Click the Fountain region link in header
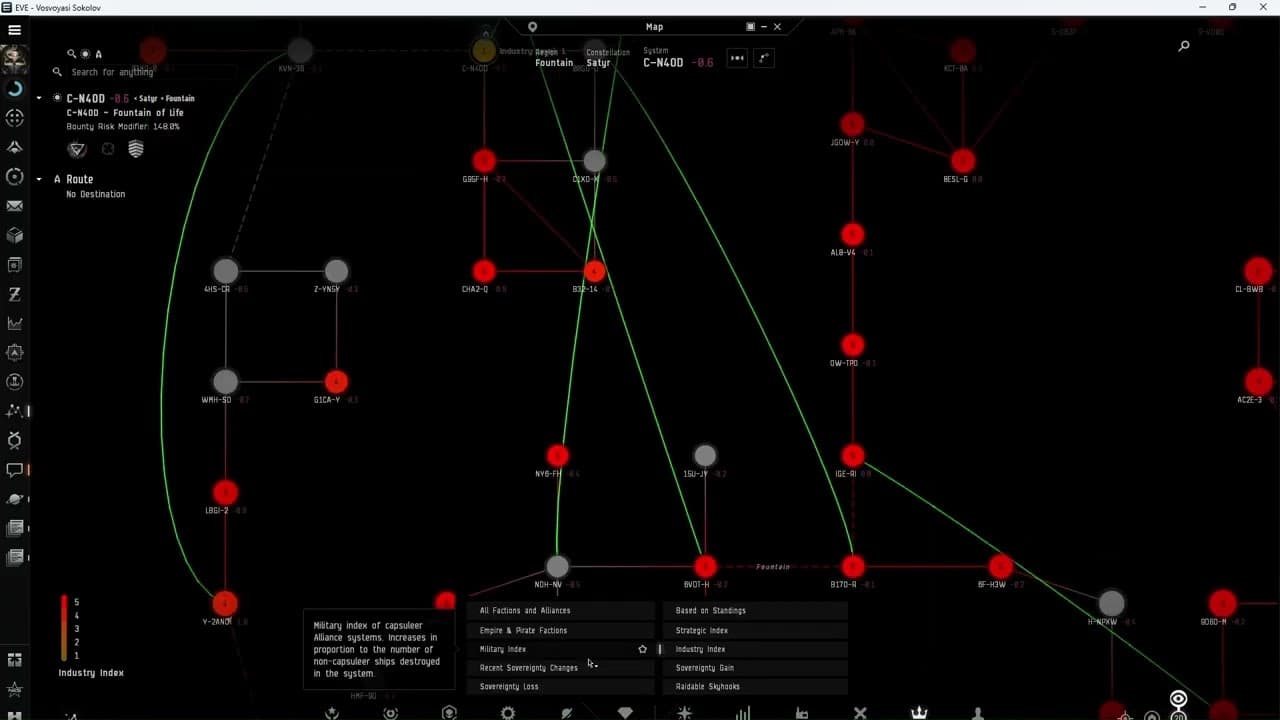The height and width of the screenshot is (720, 1280). click(x=554, y=63)
